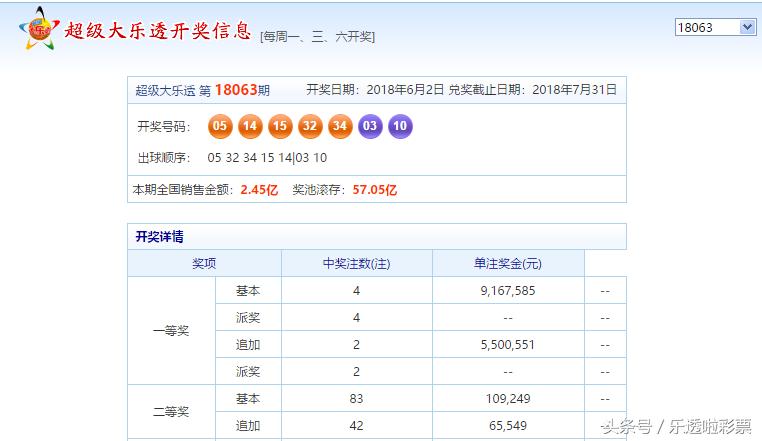Click the 中奖注数(注) column header
Screen dimensions: 762x441
[x=357, y=264]
